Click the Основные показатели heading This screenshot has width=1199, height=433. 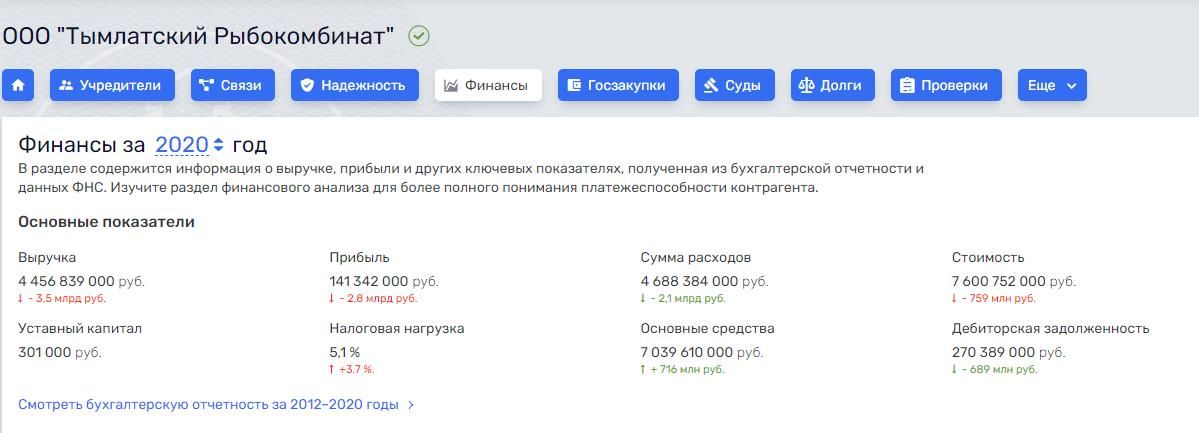[x=106, y=223]
